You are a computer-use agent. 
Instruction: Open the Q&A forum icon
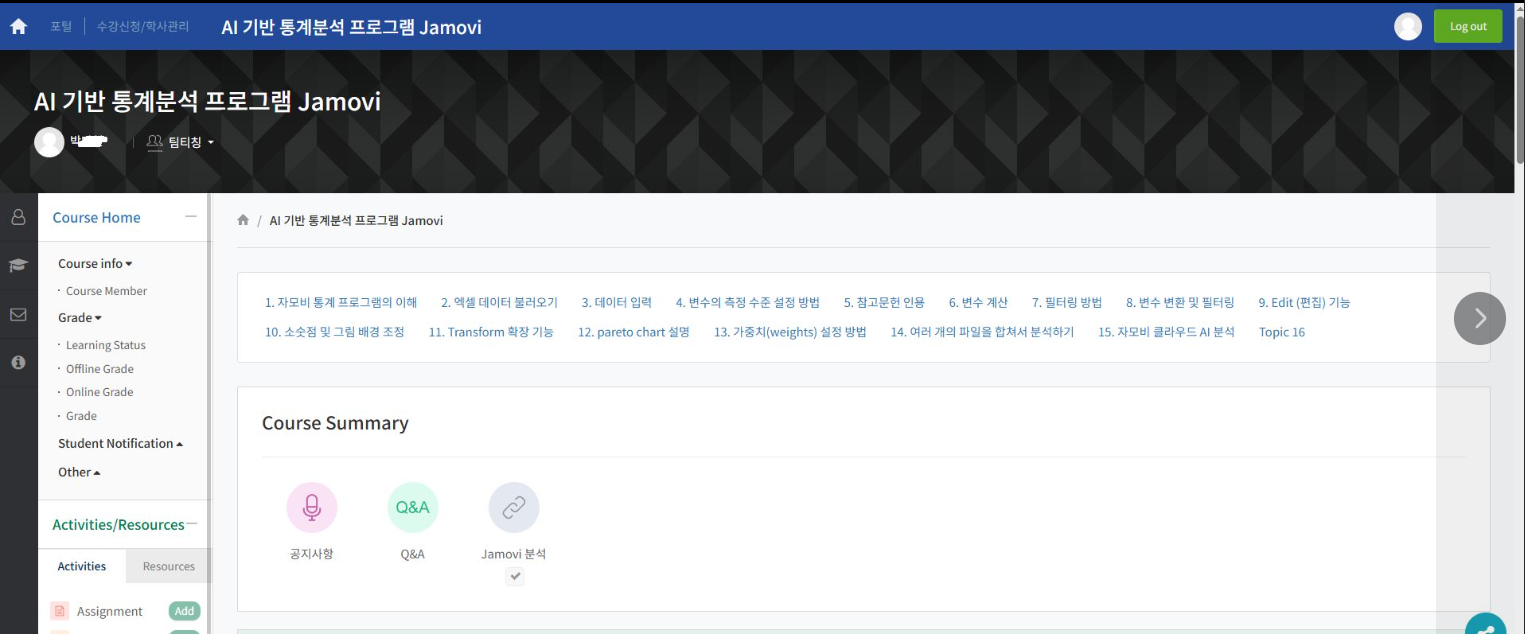point(413,508)
